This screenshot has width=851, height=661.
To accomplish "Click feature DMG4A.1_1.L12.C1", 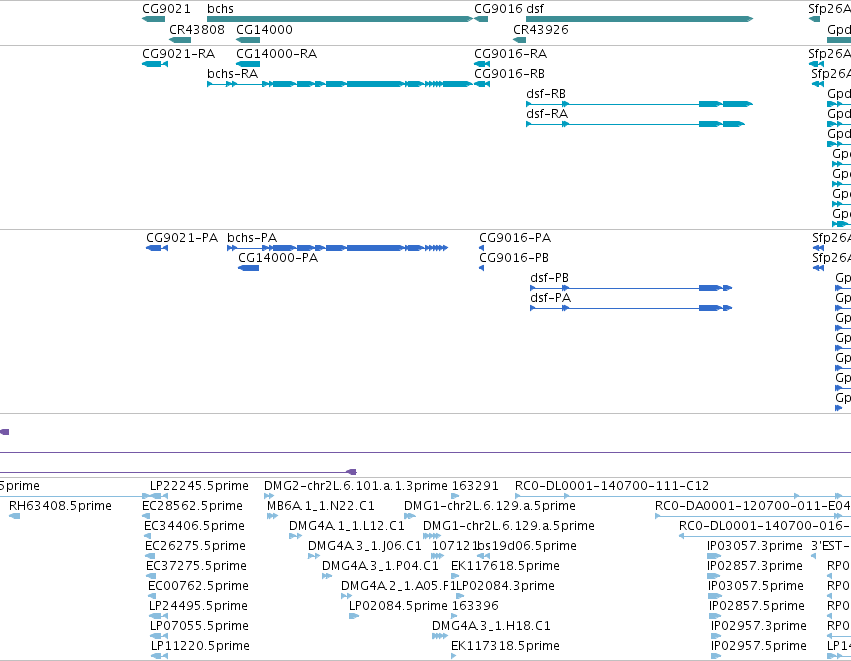I will [x=295, y=536].
